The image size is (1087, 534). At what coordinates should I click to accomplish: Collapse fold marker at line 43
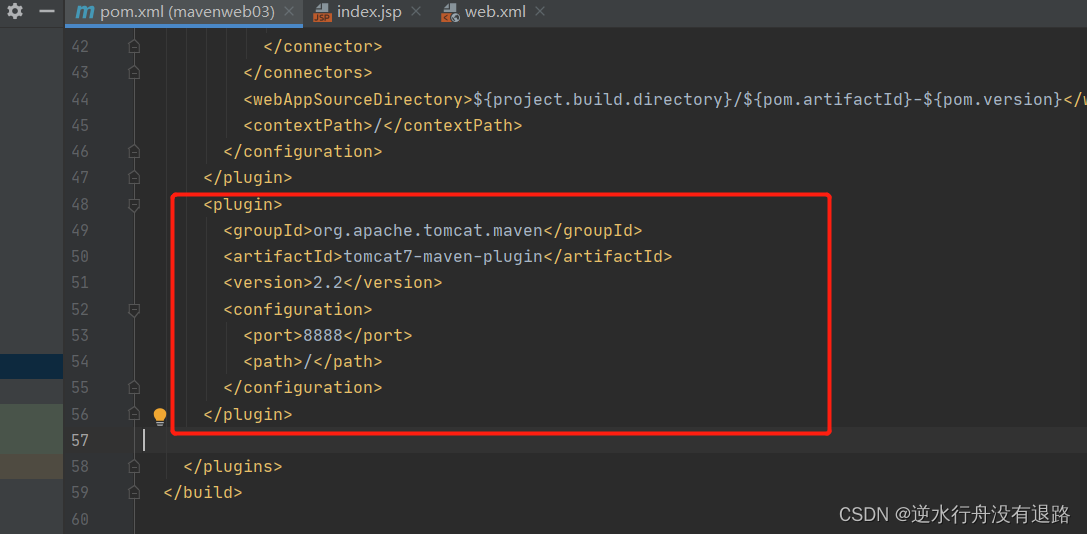tap(134, 73)
